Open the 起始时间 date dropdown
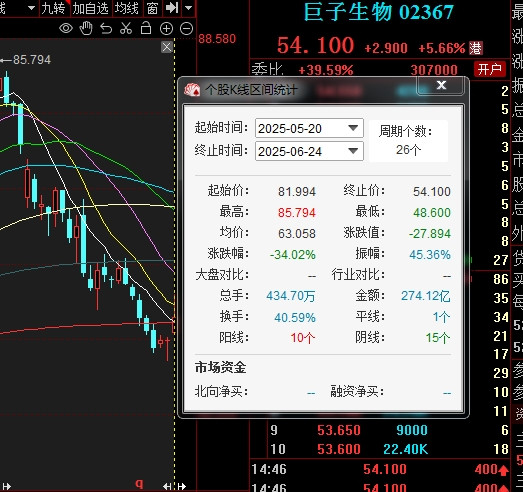Screen dimensions: 523x492 coord(353,128)
